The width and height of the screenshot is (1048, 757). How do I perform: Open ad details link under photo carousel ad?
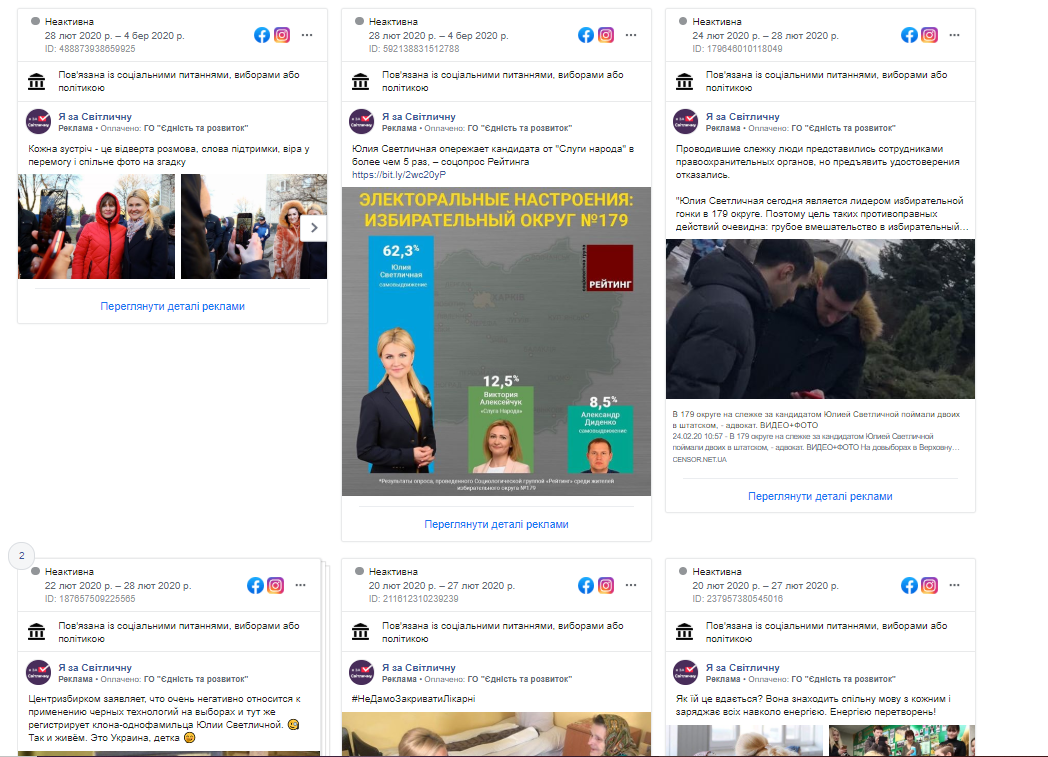click(x=172, y=306)
